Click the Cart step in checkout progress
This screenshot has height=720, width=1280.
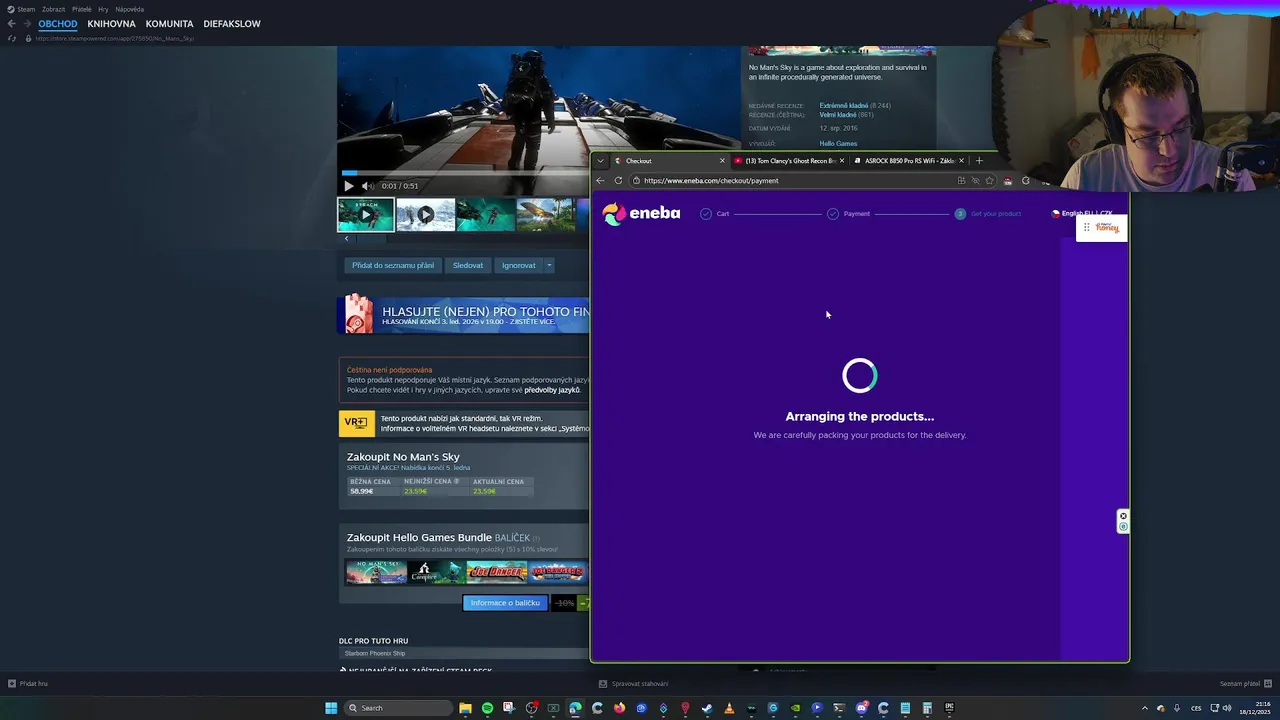tap(715, 214)
